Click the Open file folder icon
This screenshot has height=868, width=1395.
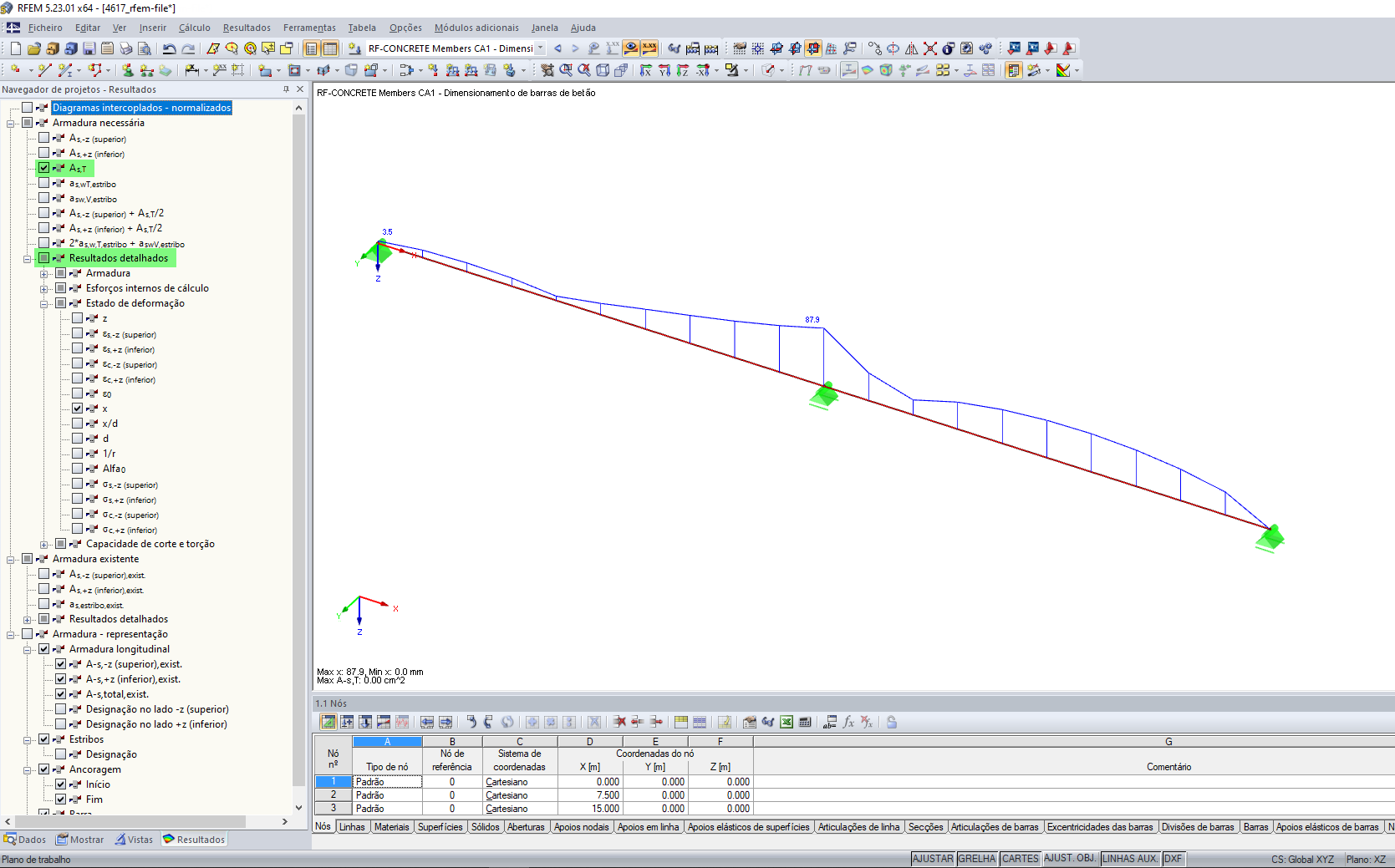click(33, 48)
